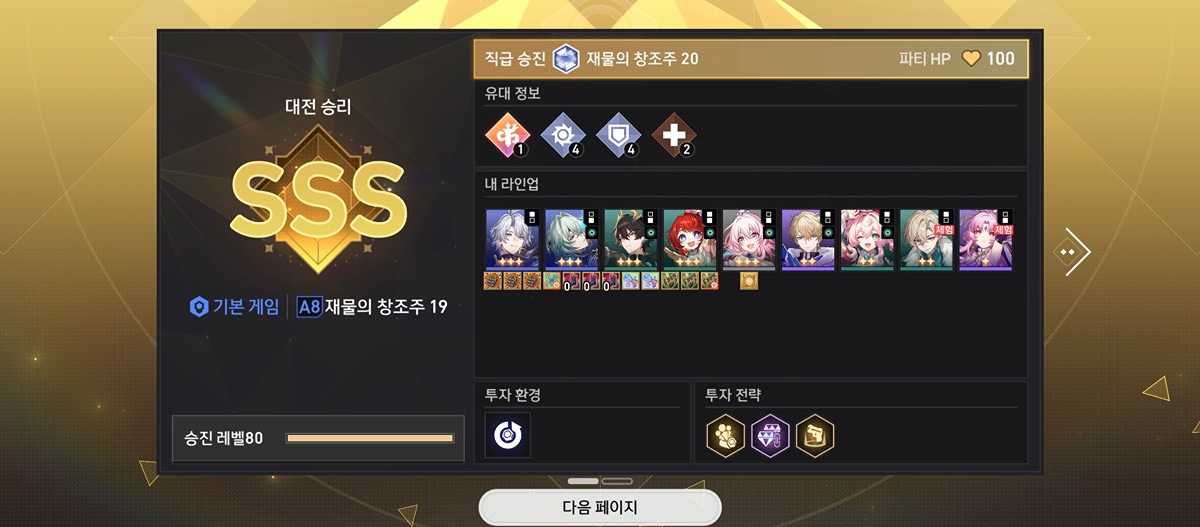Select the pistol strategy hexagon icon
1200x527 pixels.
click(x=815, y=435)
